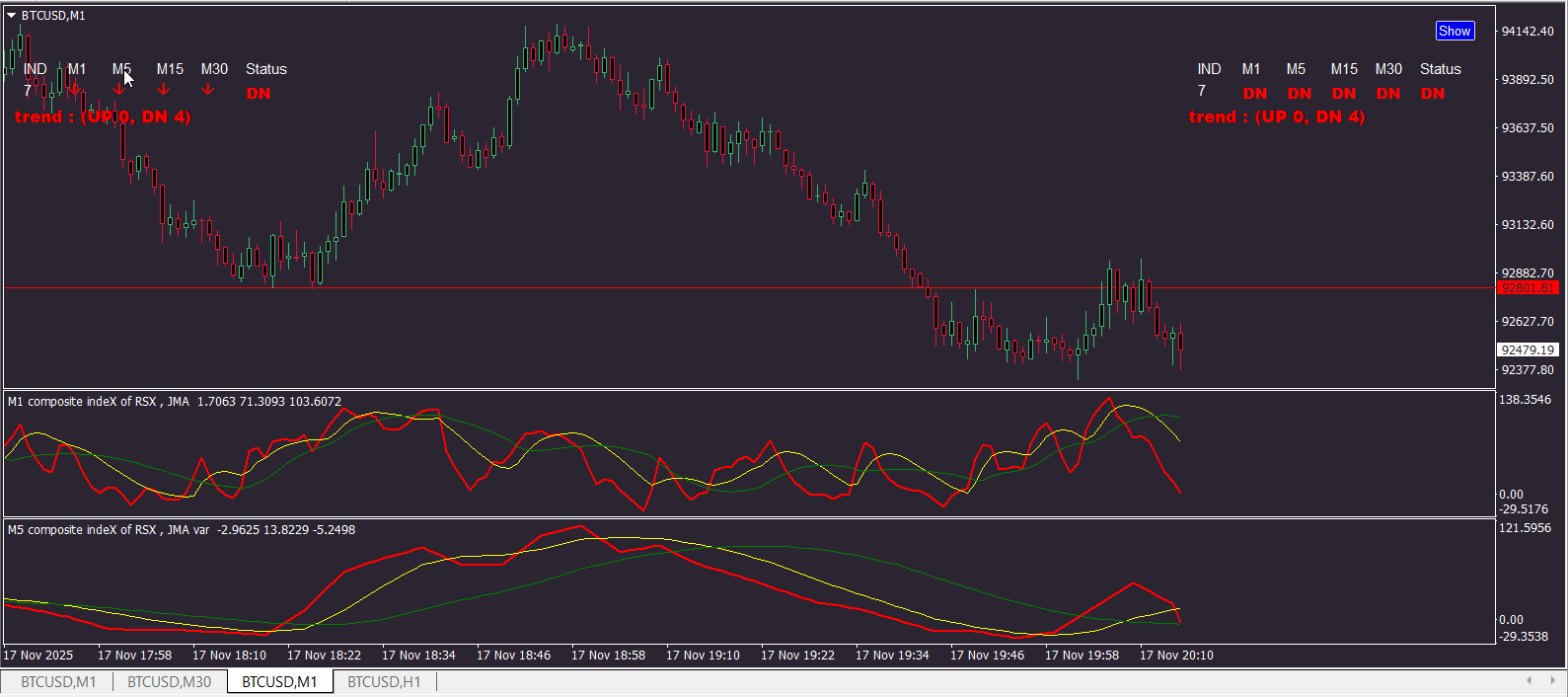
Task: Click the red down arrow under M30
Action: pos(208,90)
